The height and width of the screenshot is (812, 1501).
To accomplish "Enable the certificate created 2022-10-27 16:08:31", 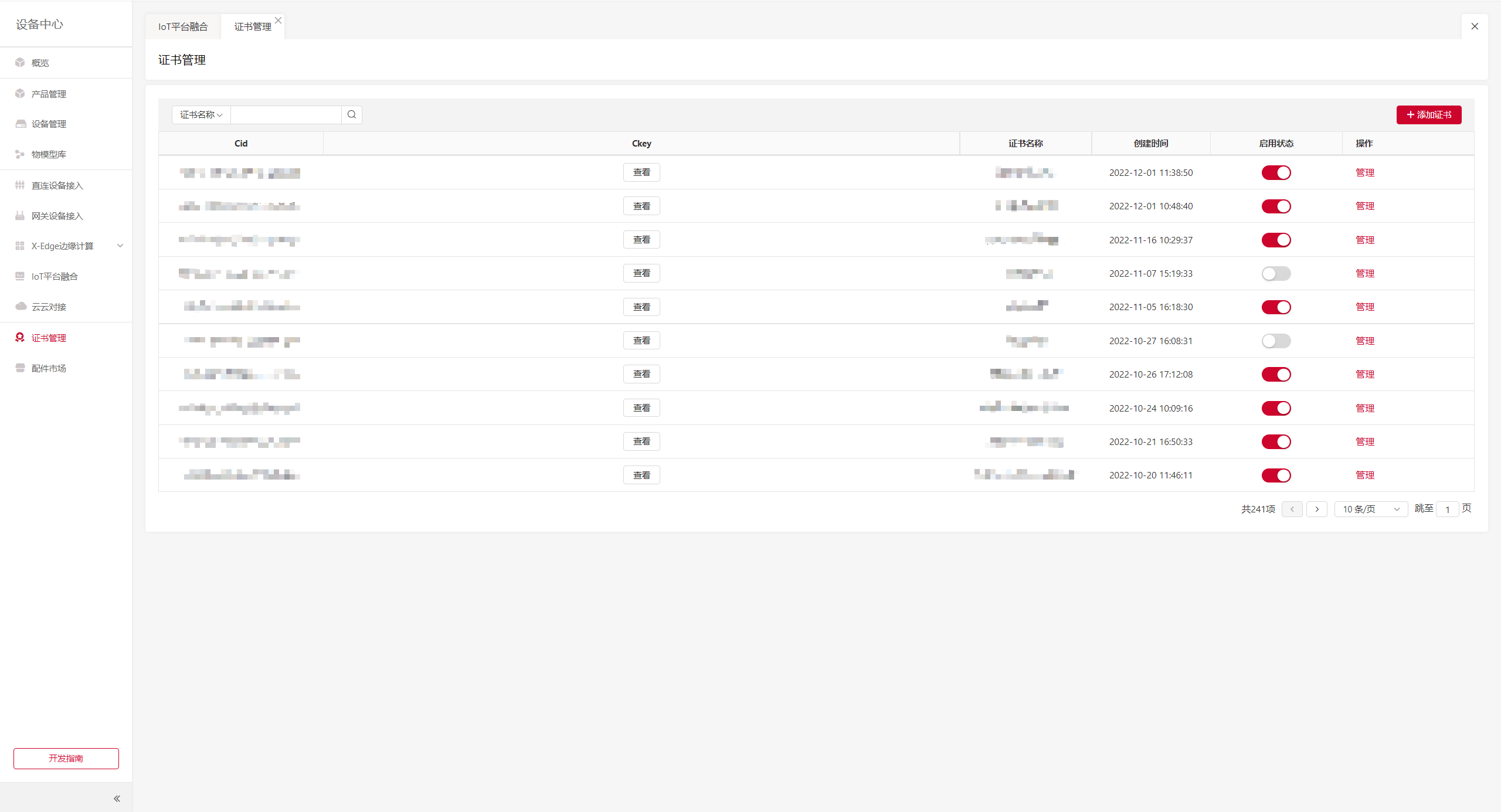I will (x=1276, y=341).
